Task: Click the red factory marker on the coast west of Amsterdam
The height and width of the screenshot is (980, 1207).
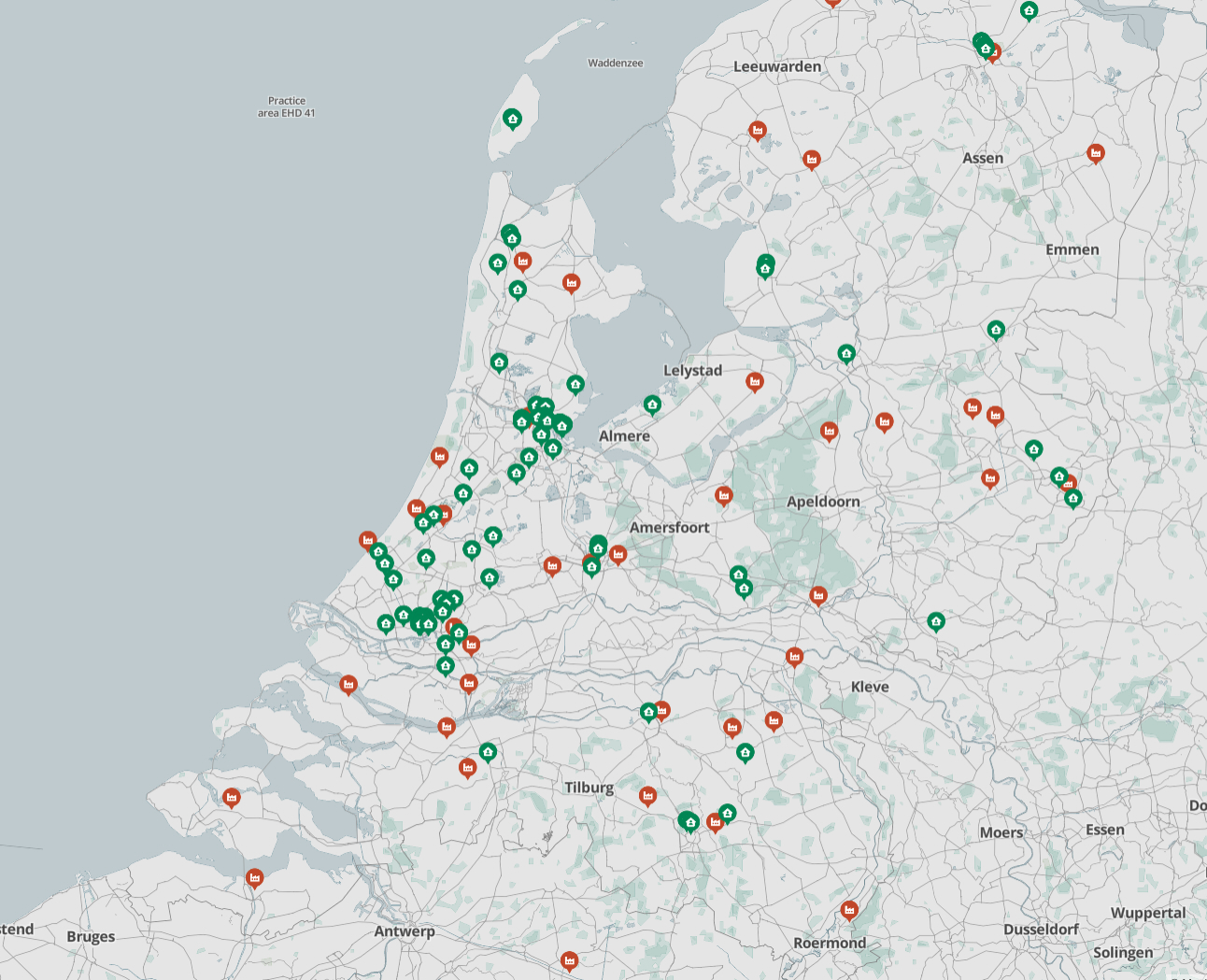Action: pos(439,456)
